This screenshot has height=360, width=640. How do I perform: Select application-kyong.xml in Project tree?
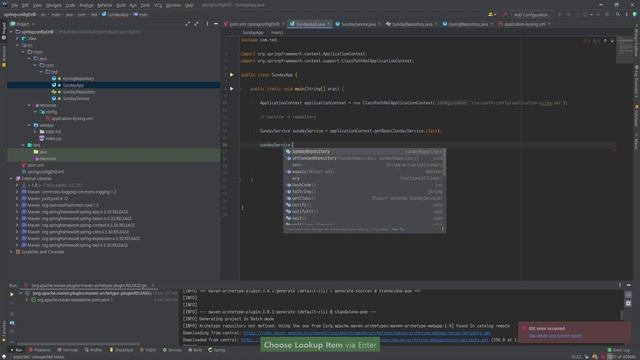(x=69, y=118)
